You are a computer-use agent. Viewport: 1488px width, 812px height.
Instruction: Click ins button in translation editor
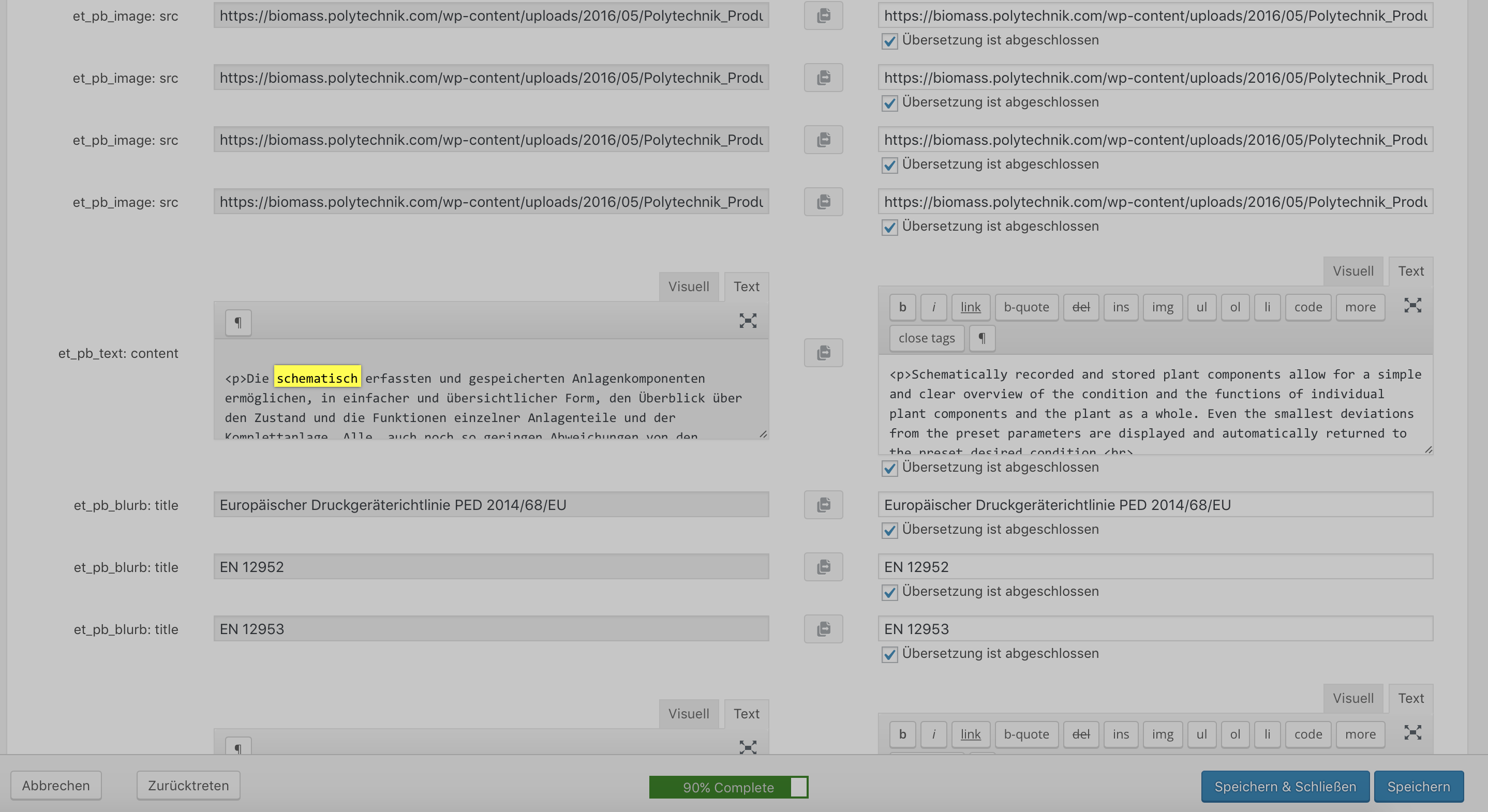coord(1121,307)
